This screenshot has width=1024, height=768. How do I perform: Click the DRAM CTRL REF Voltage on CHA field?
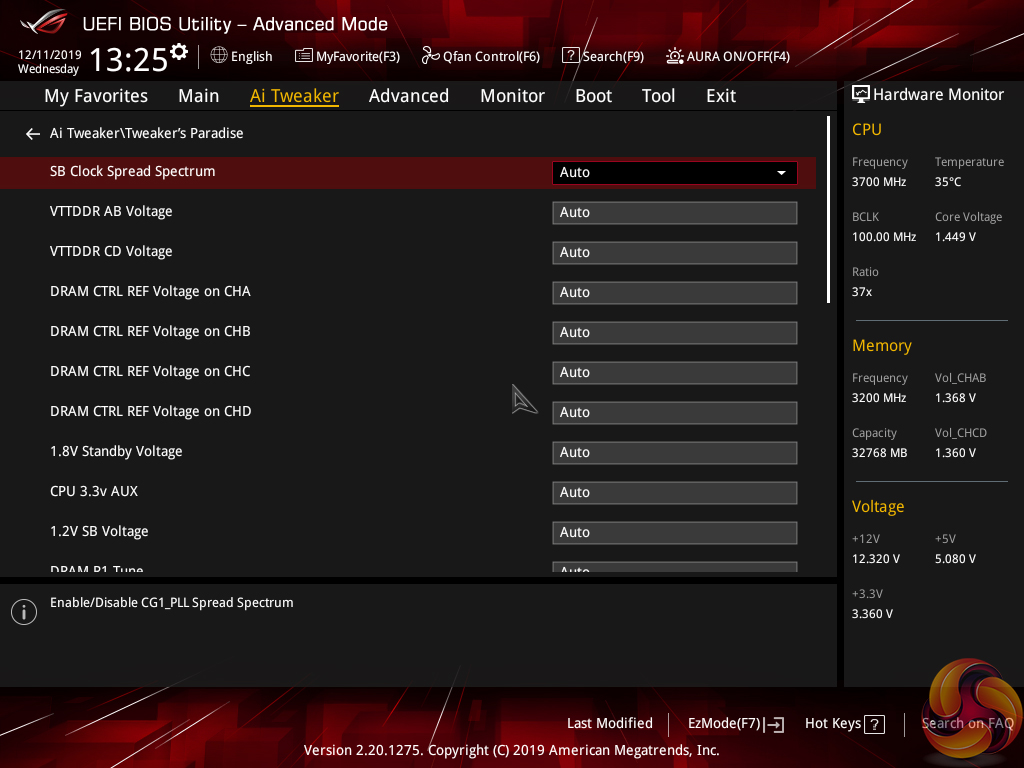tap(674, 292)
